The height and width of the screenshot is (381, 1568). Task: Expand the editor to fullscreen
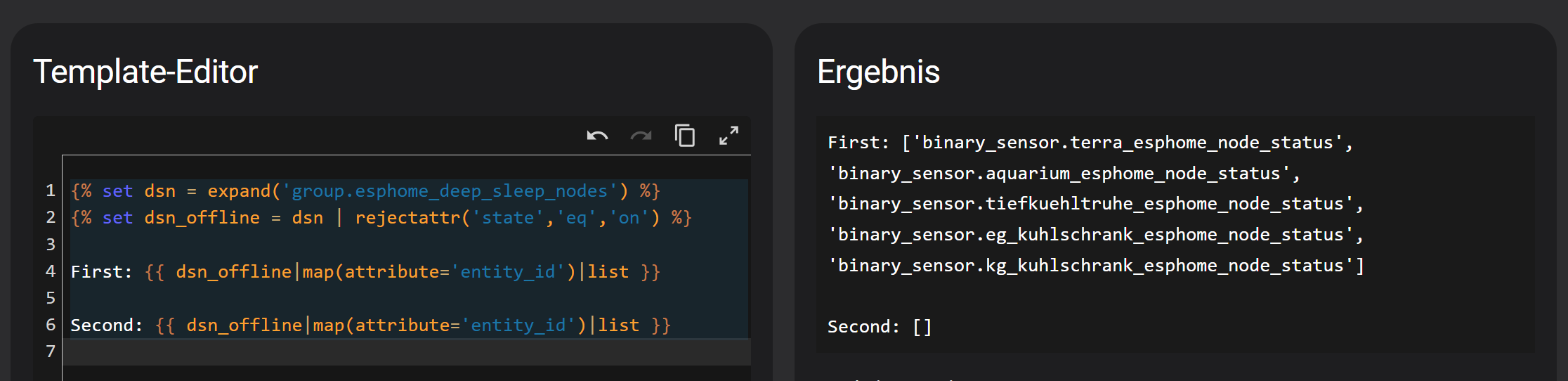(729, 135)
